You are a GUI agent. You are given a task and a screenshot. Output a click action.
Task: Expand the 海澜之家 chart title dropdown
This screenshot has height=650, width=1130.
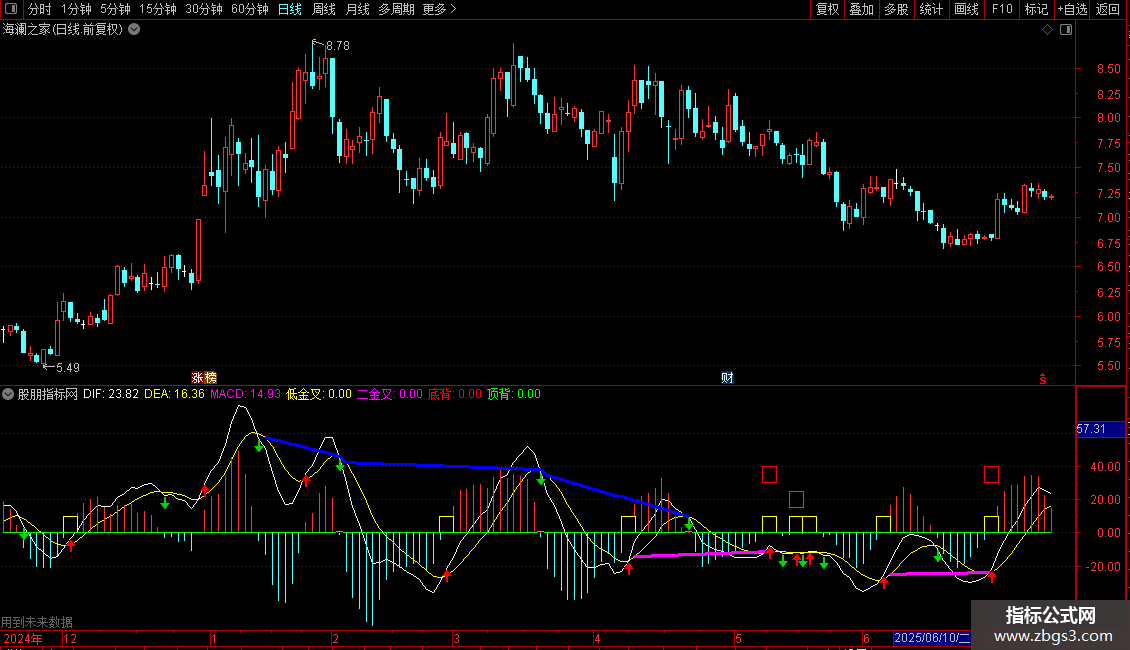coord(134,30)
